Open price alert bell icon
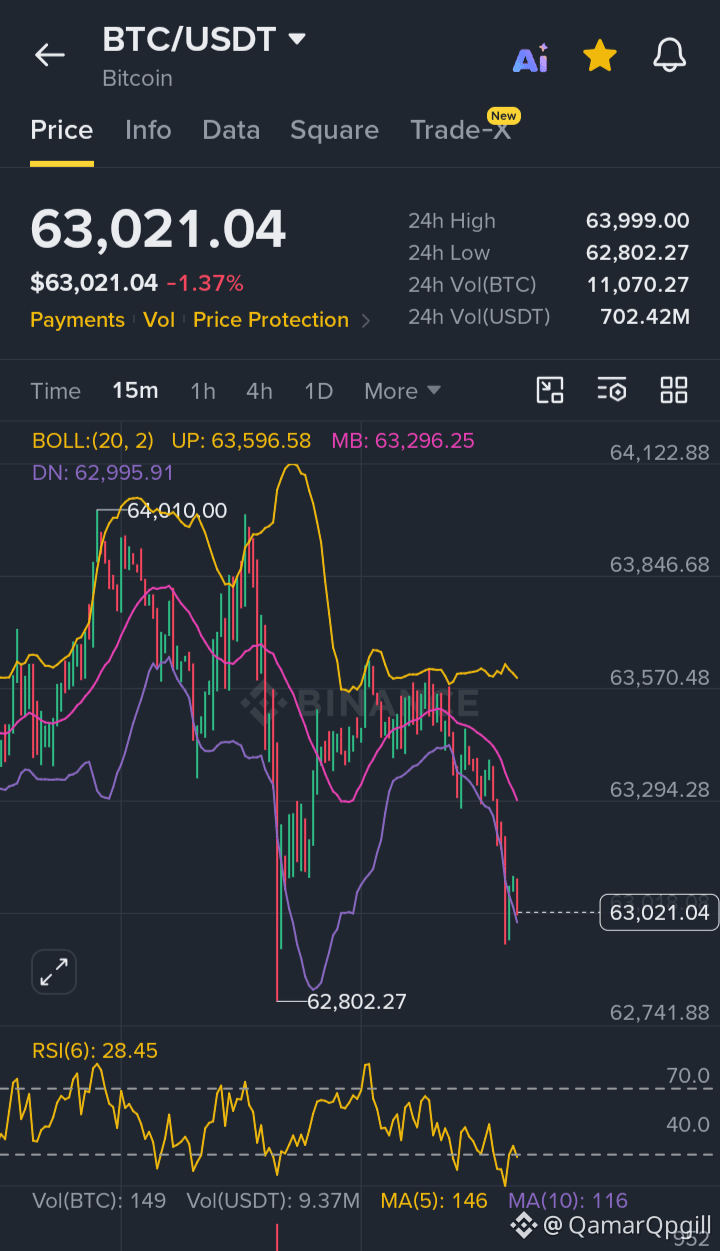Image resolution: width=720 pixels, height=1251 pixels. (x=670, y=56)
